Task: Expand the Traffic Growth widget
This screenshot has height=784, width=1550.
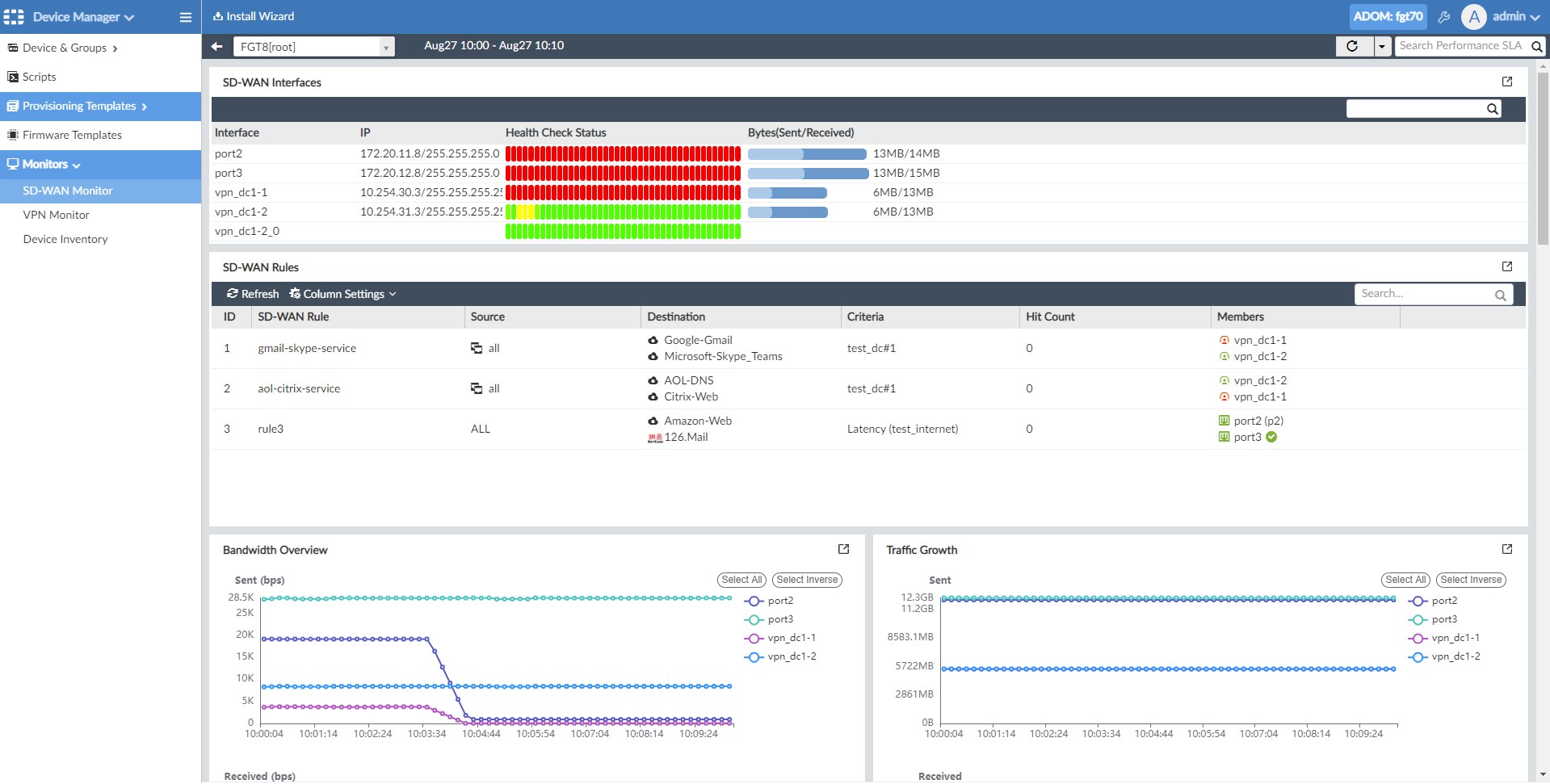Action: point(1506,549)
